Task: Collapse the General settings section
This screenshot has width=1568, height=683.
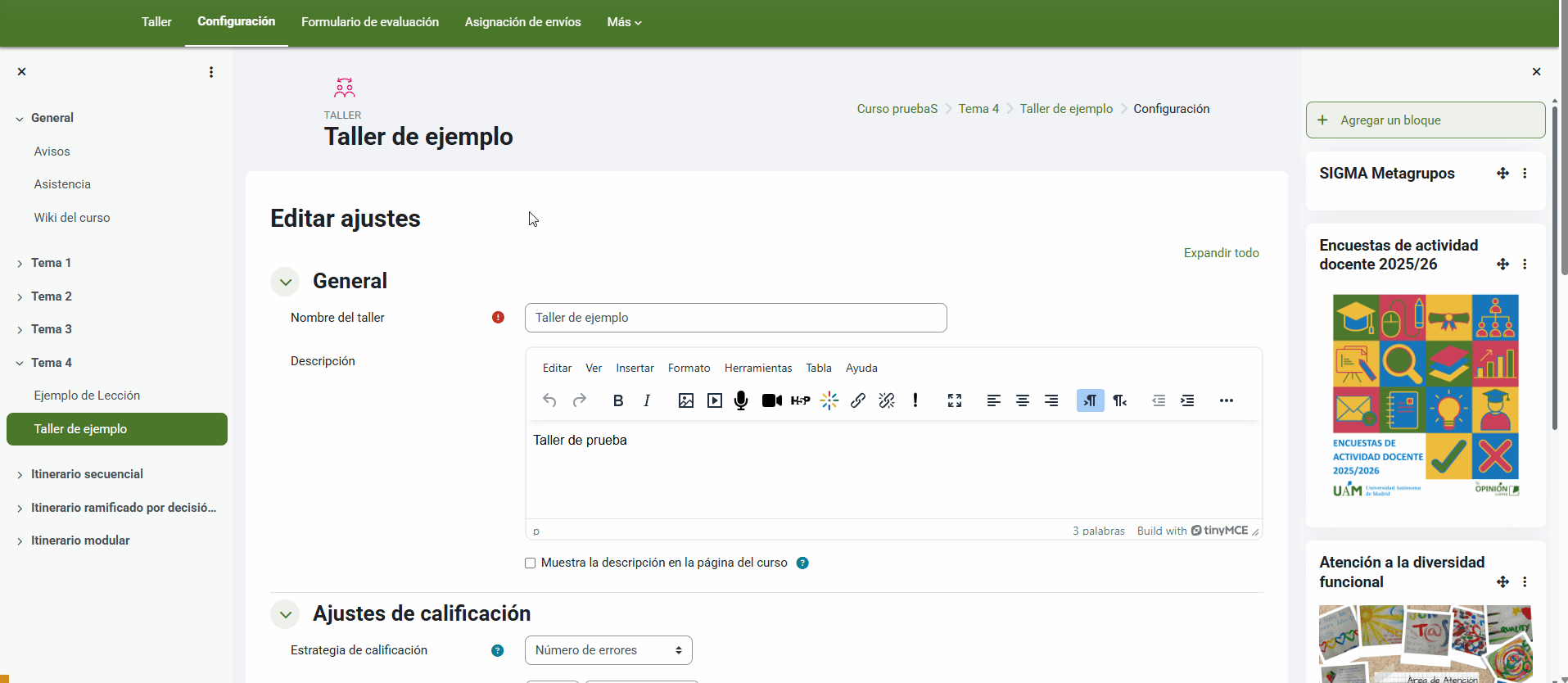Action: [x=285, y=282]
